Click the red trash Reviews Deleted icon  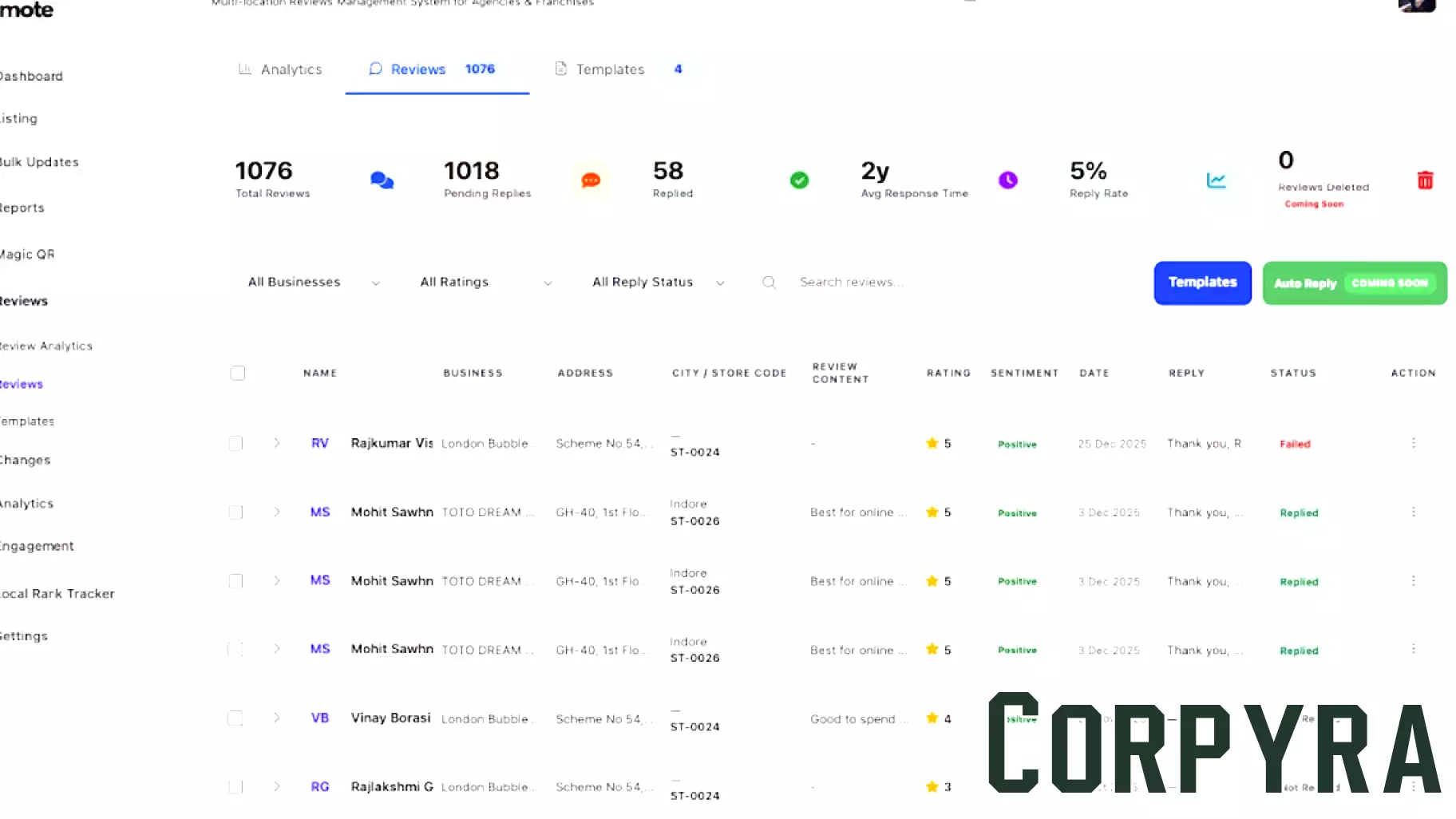coord(1425,180)
